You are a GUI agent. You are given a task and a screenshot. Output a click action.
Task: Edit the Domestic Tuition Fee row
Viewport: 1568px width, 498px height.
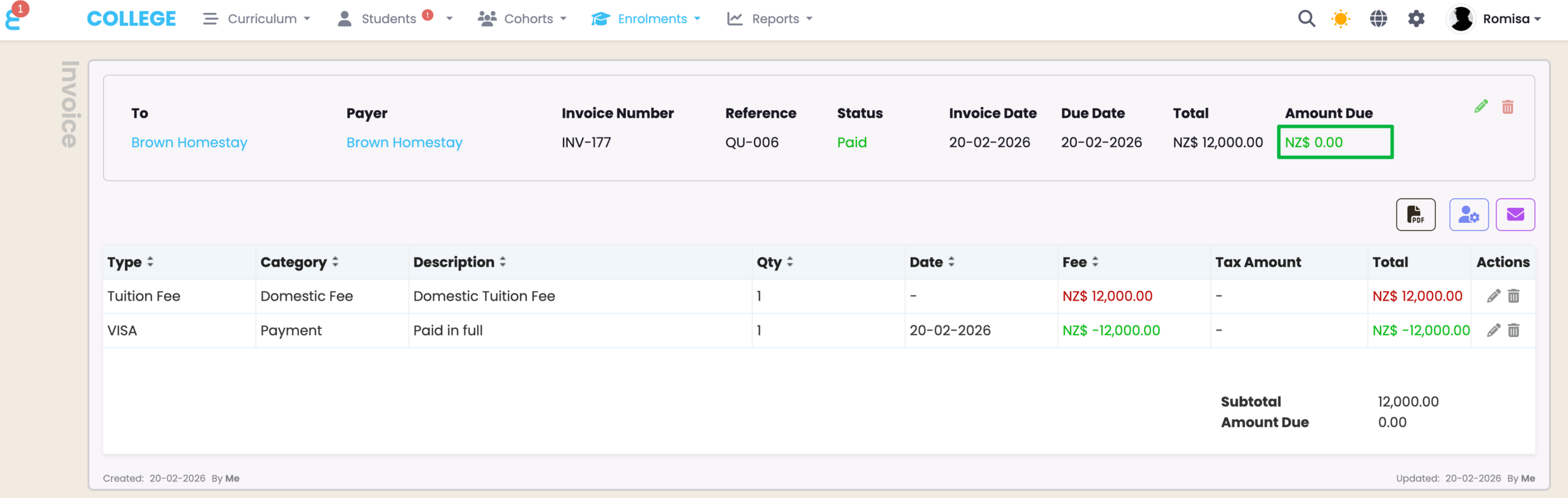coord(1493,296)
